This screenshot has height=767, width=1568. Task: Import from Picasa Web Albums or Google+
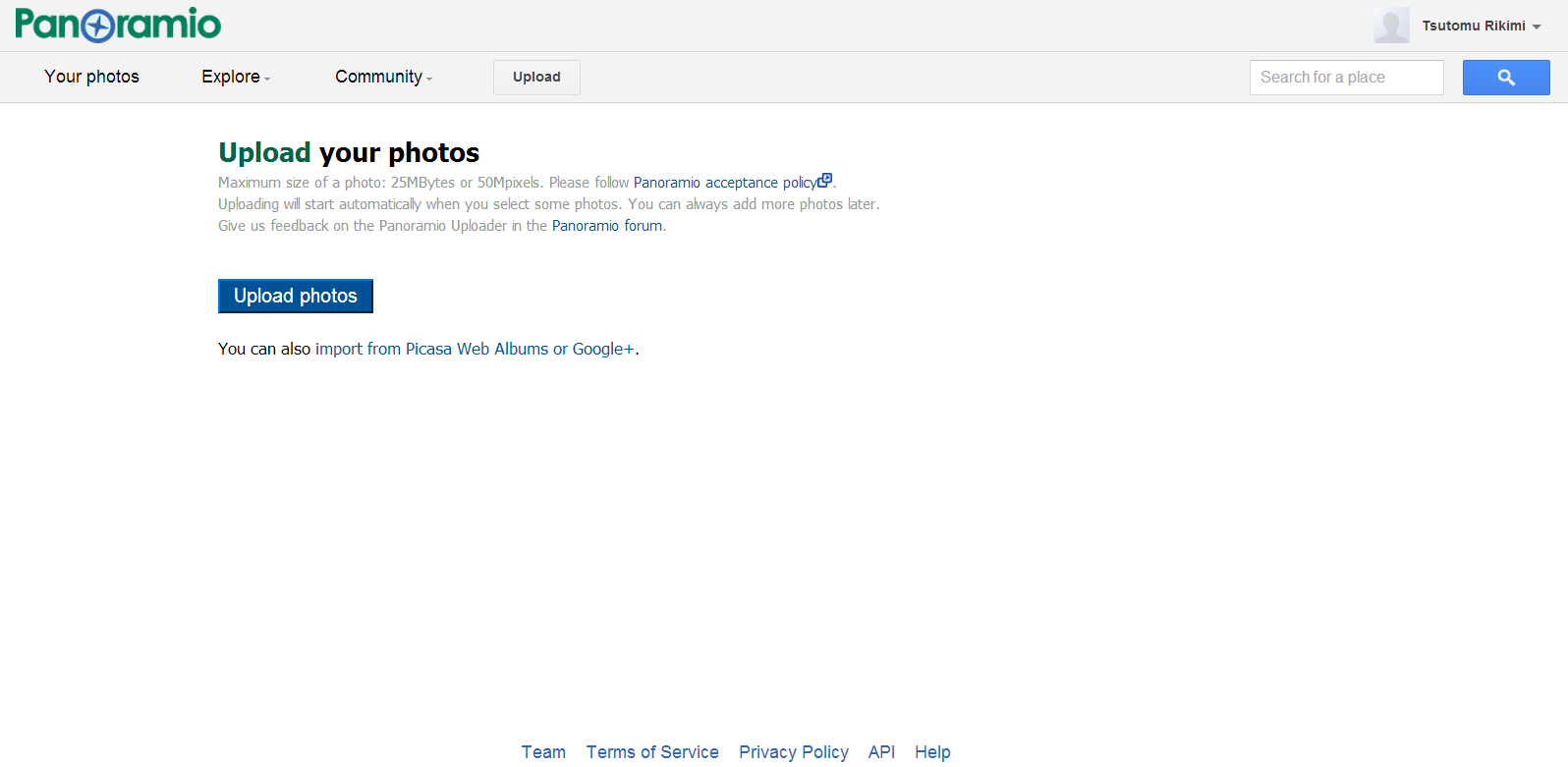click(x=475, y=349)
